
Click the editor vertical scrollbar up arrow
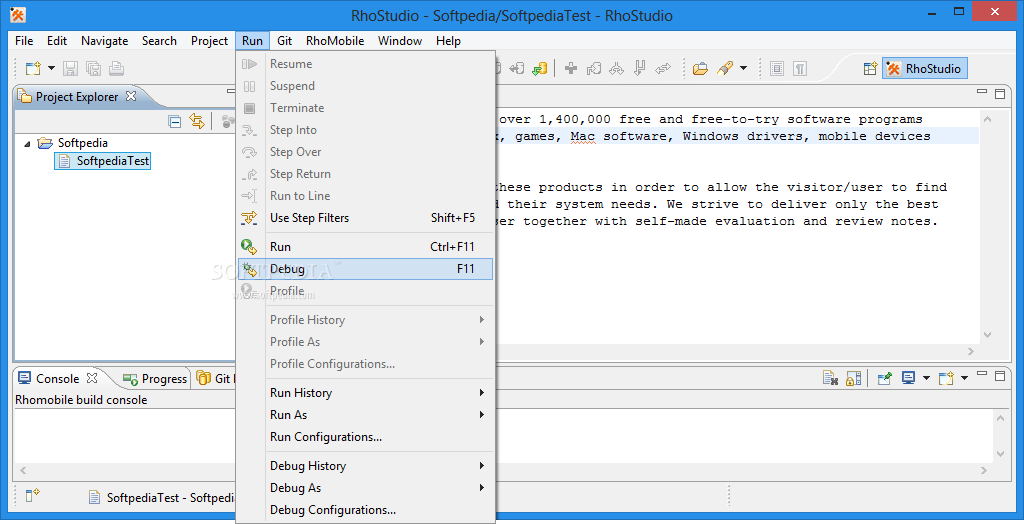[x=987, y=120]
